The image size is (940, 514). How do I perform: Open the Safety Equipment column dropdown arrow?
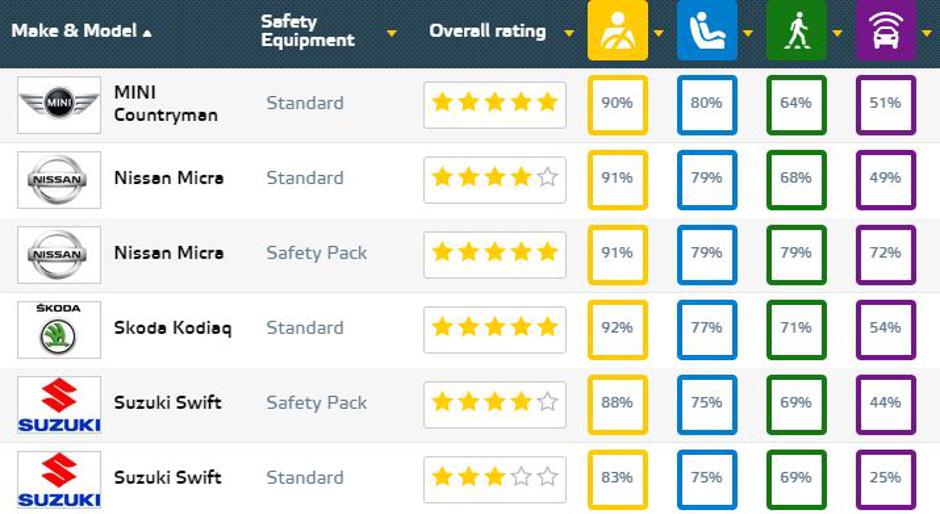click(392, 33)
